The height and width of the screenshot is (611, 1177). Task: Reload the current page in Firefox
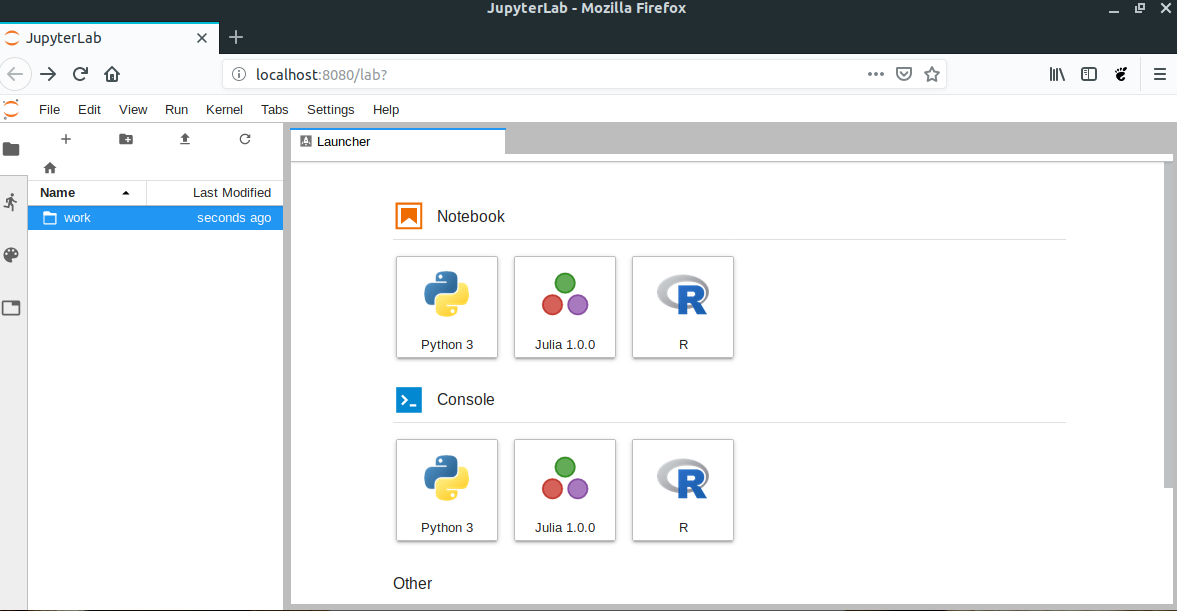tap(80, 74)
